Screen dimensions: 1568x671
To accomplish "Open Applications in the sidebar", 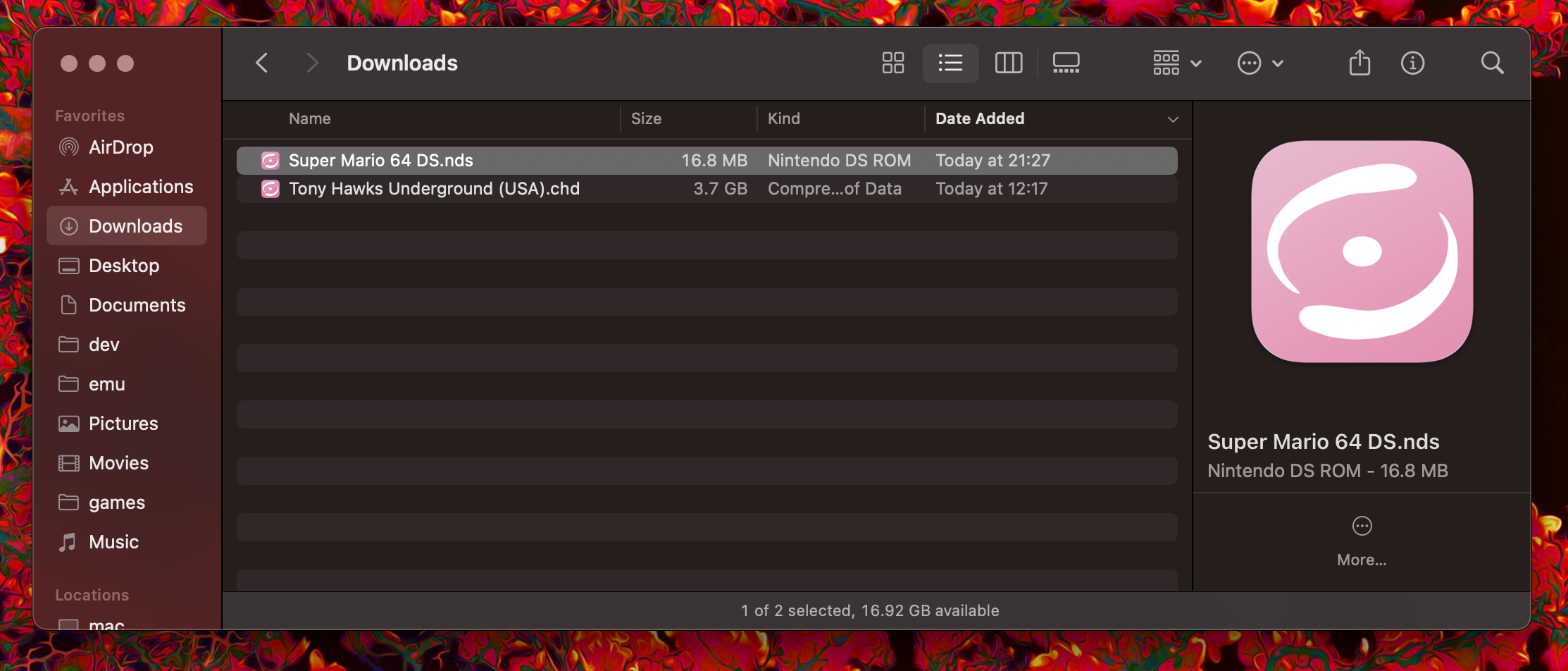I will [x=127, y=187].
